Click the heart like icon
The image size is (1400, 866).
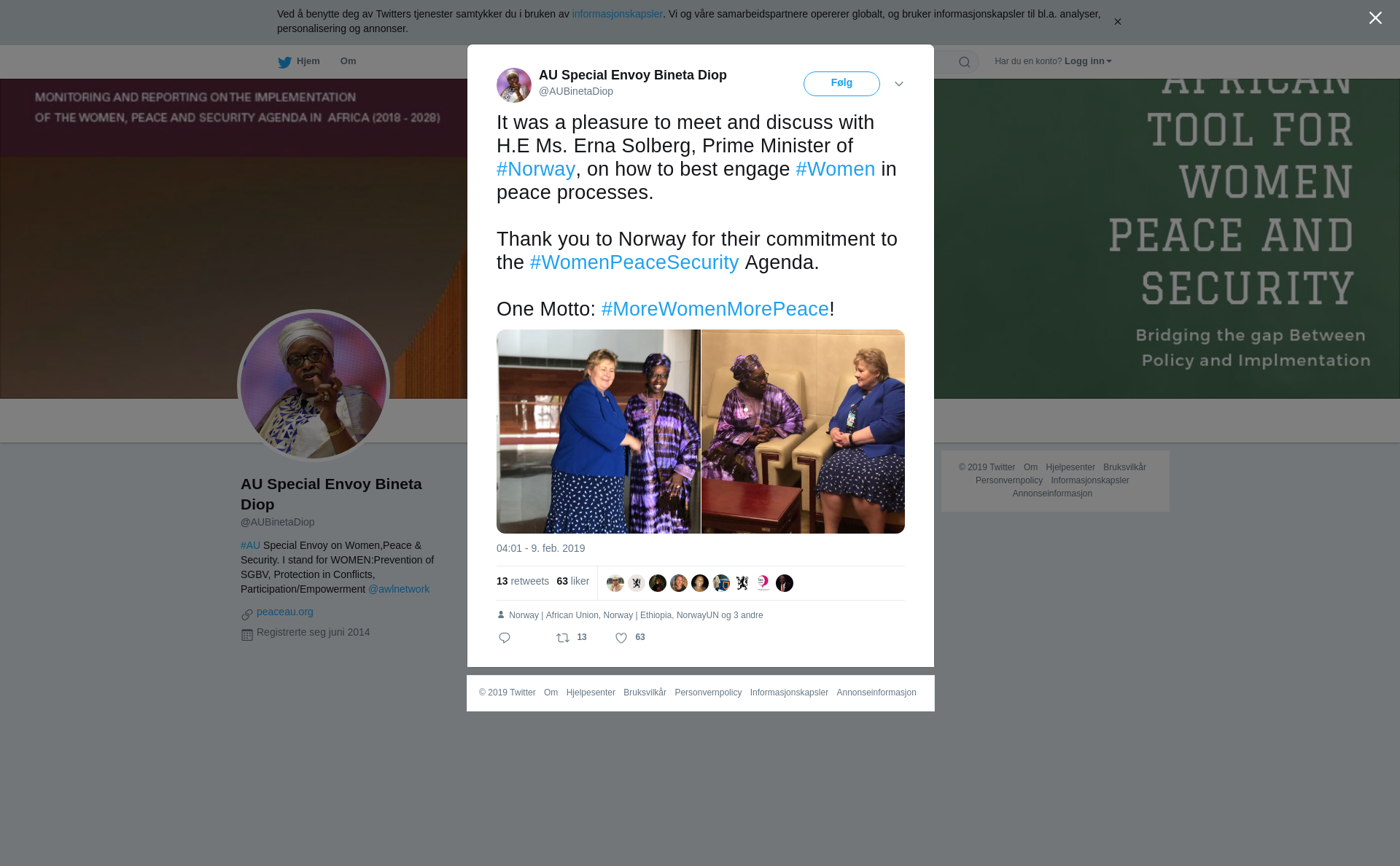(x=621, y=638)
